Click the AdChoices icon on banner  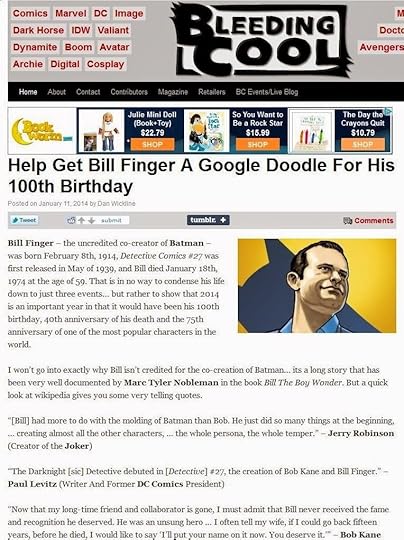[x=388, y=111]
